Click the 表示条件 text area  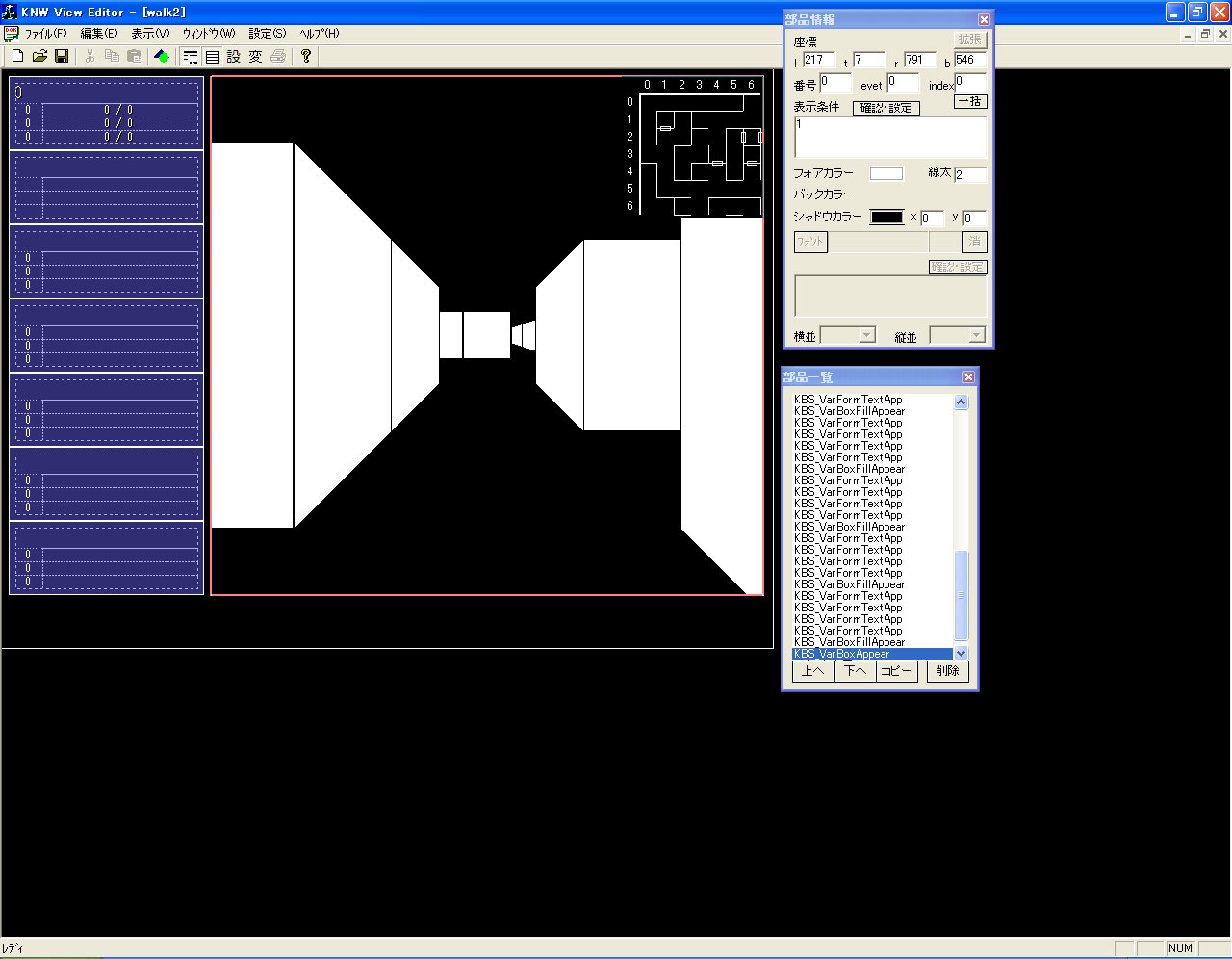point(890,138)
